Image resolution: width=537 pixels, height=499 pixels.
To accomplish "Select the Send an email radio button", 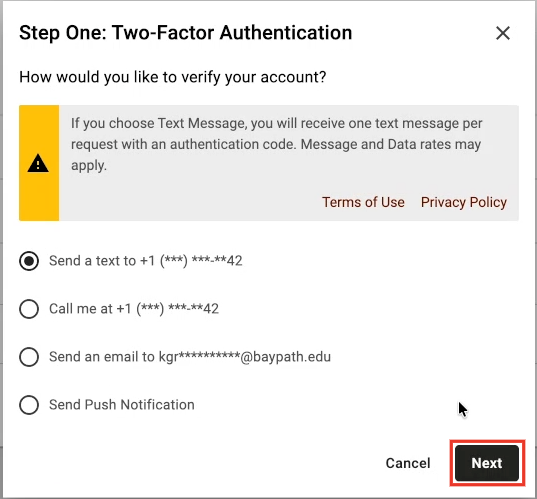I will click(29, 357).
